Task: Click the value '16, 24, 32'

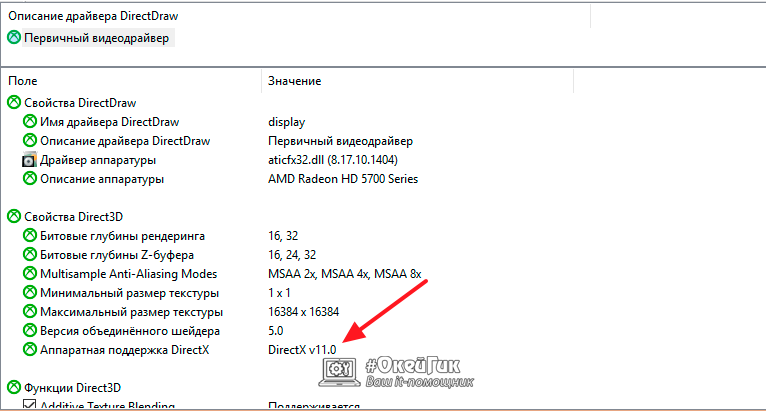Action: 292,255
